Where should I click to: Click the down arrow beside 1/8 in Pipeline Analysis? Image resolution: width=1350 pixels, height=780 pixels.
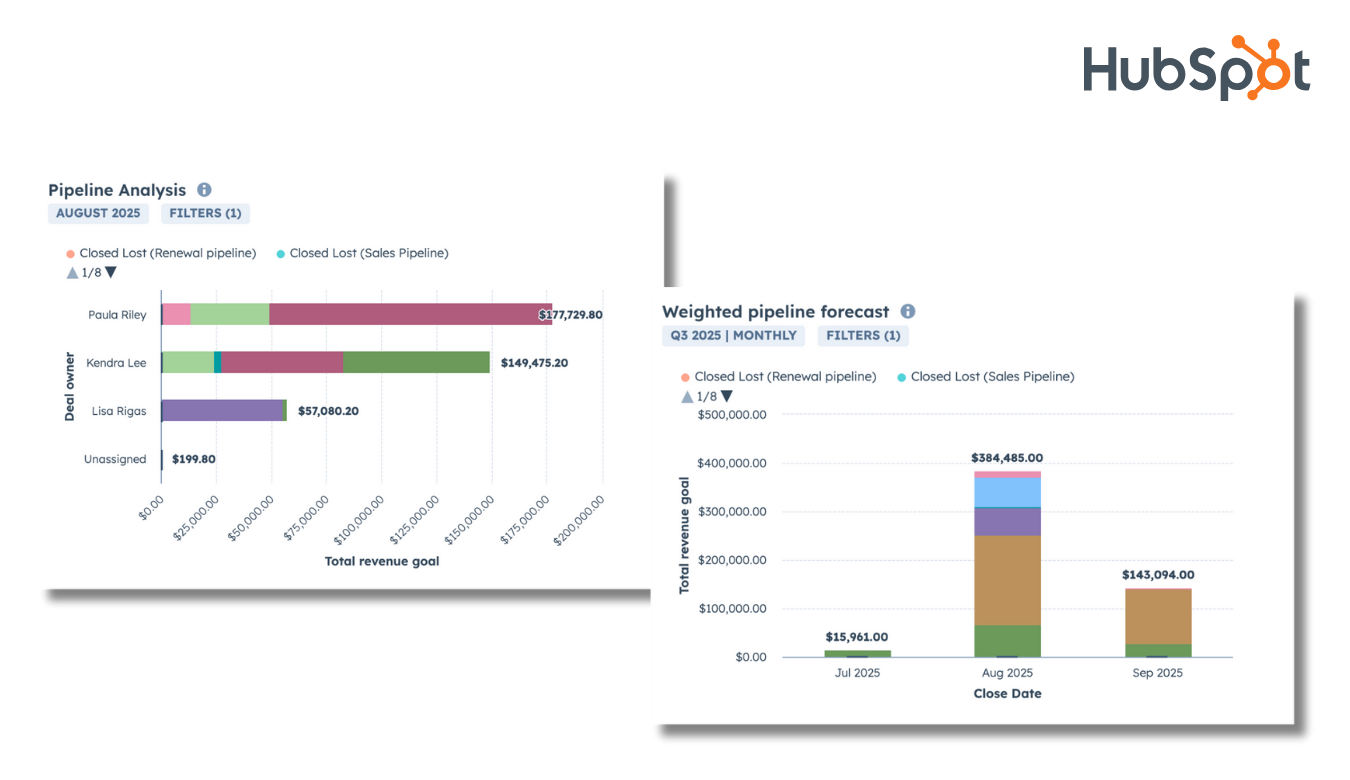click(109, 272)
